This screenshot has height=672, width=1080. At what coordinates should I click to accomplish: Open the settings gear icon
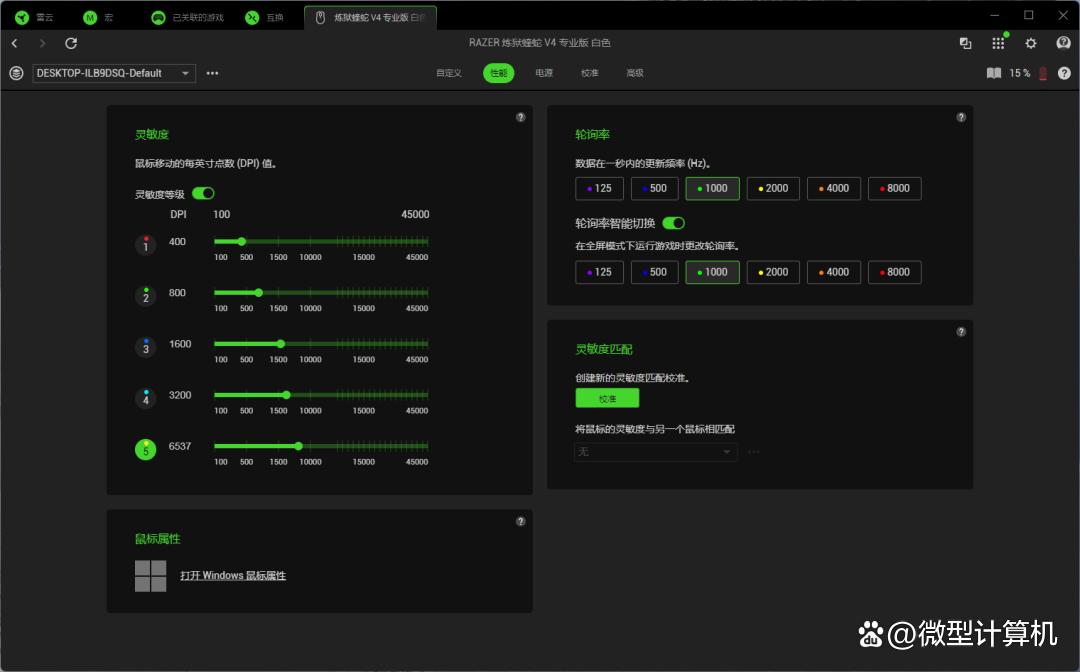tap(1031, 43)
